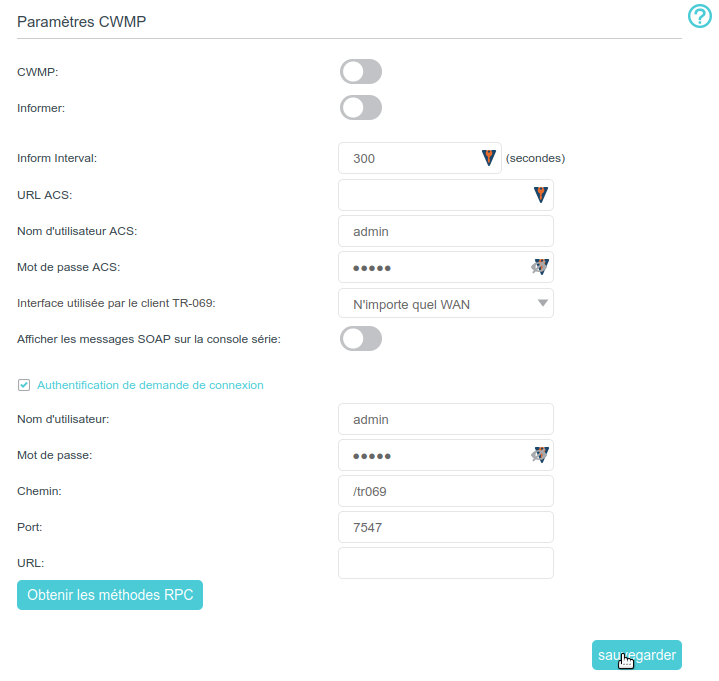Click the Nom d'utilisateur ACS field

tap(446, 231)
